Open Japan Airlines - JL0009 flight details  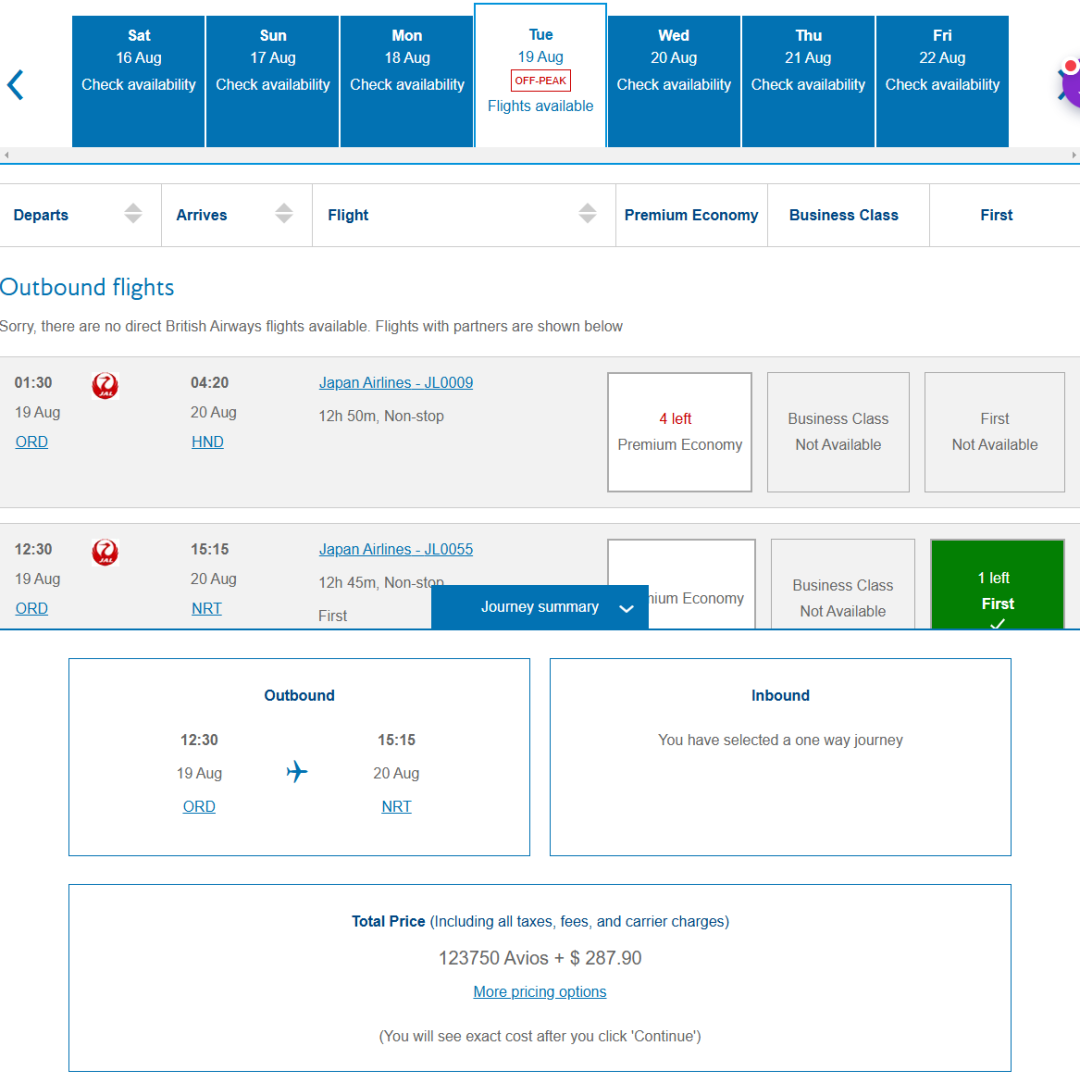point(395,383)
